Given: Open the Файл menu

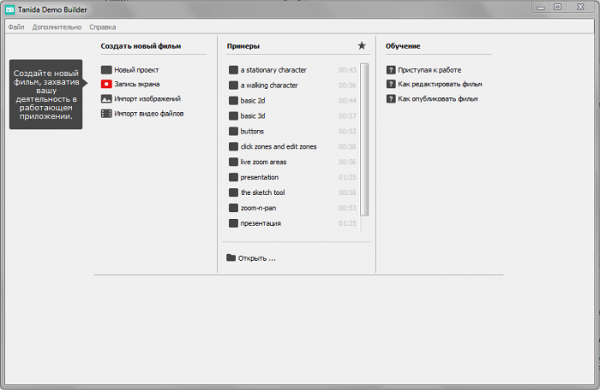Looking at the screenshot, I should pos(16,27).
